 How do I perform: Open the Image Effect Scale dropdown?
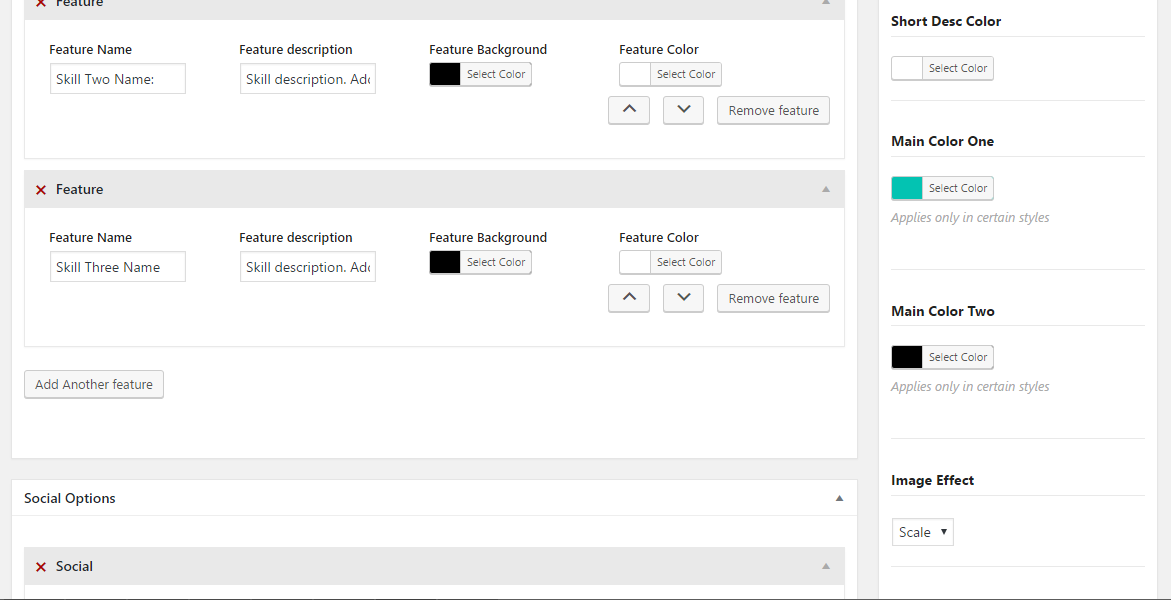[922, 532]
